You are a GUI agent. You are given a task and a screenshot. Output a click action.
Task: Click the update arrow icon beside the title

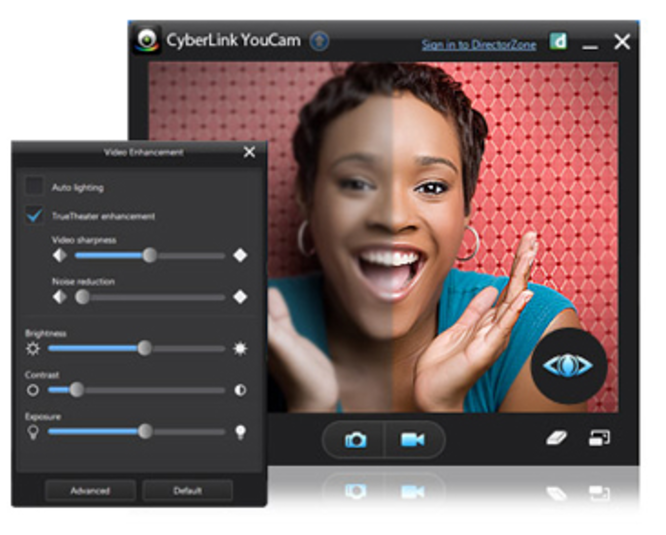pyautogui.click(x=319, y=41)
